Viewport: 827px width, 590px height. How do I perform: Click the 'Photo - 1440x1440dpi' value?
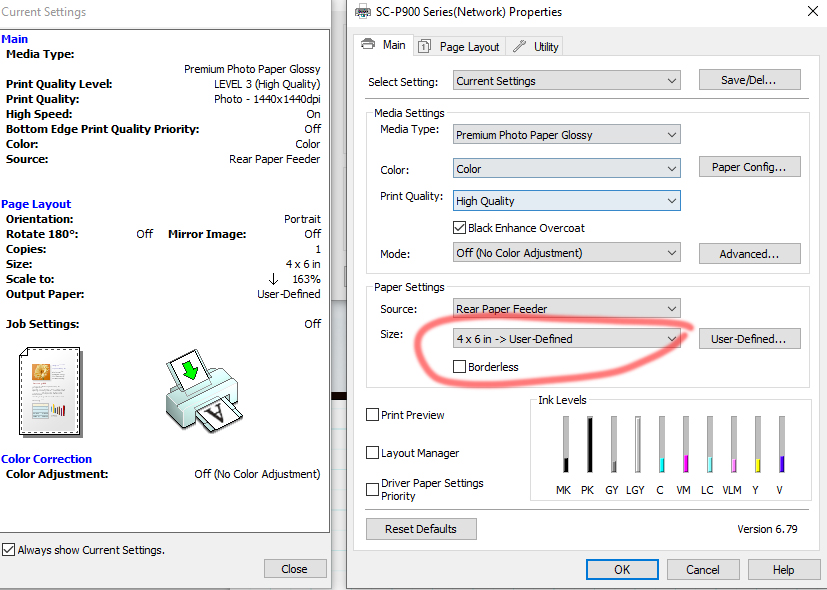click(267, 99)
